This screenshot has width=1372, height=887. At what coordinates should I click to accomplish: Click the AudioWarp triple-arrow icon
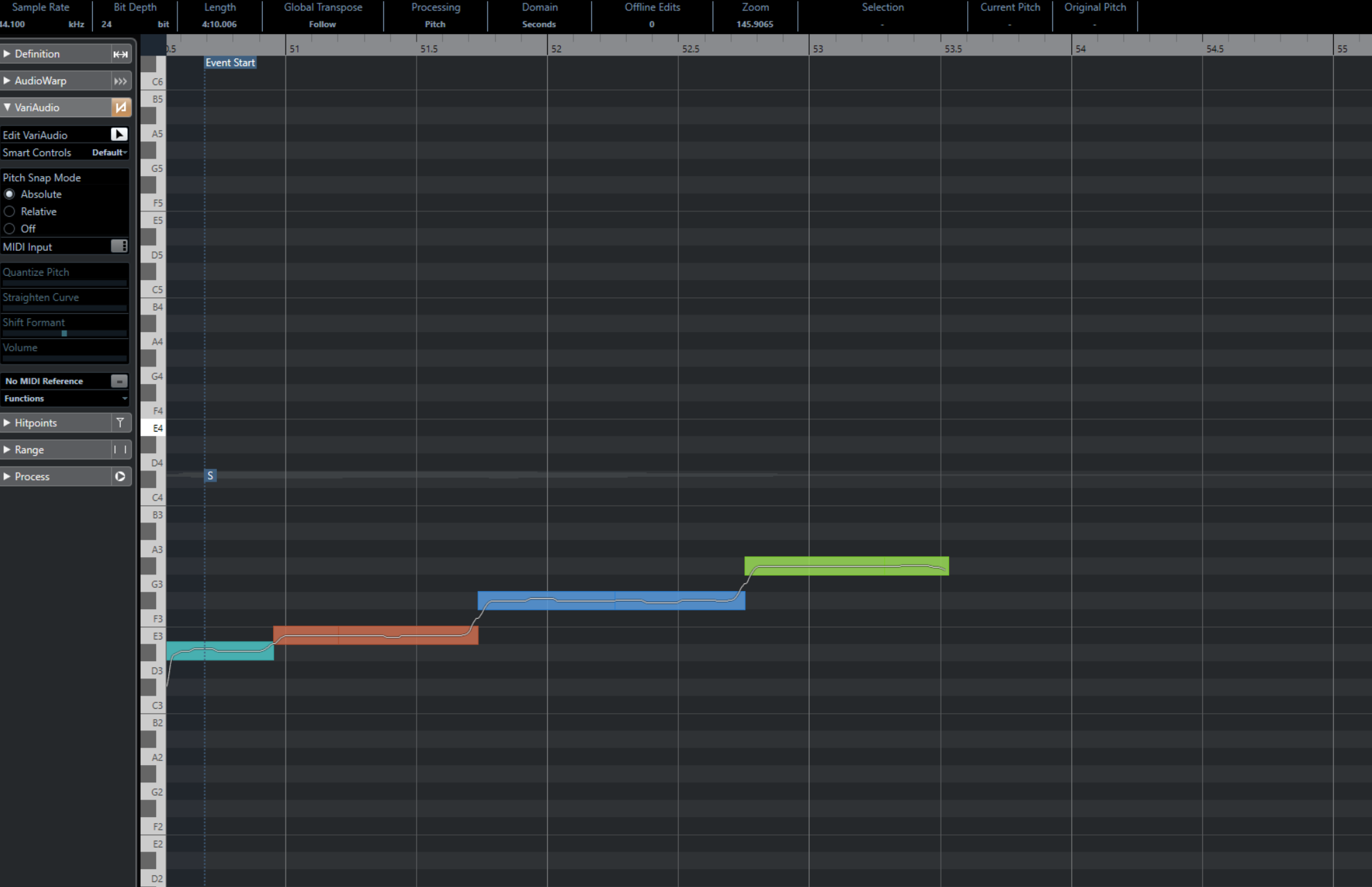(x=121, y=81)
